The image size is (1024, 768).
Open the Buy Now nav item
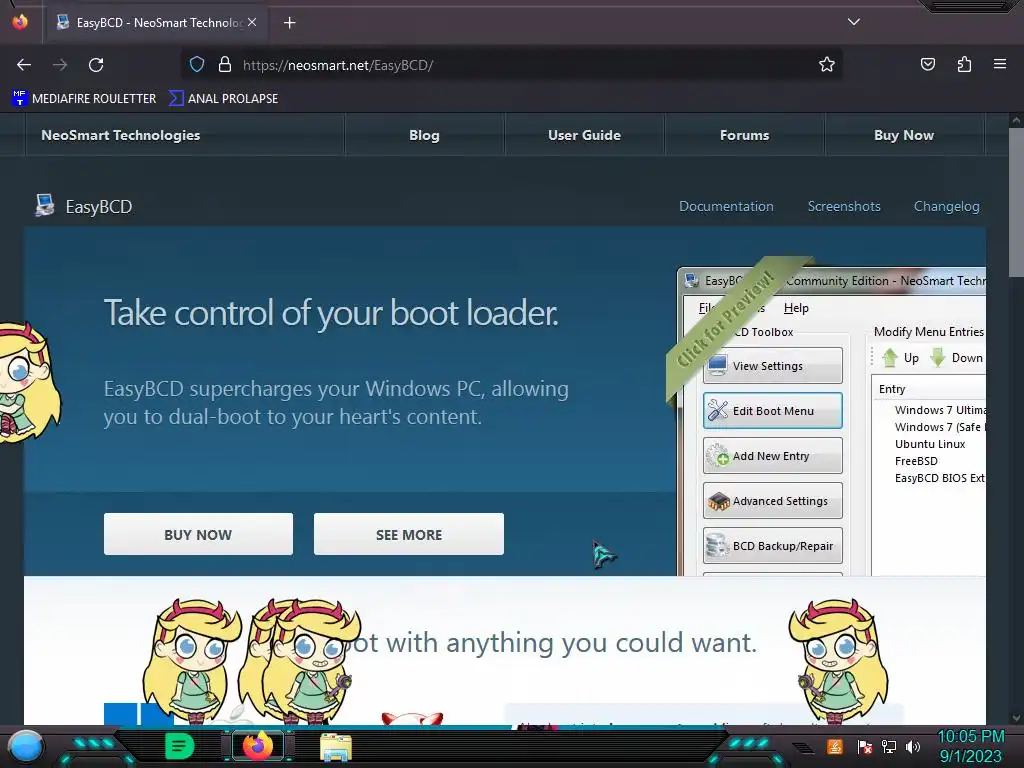904,135
